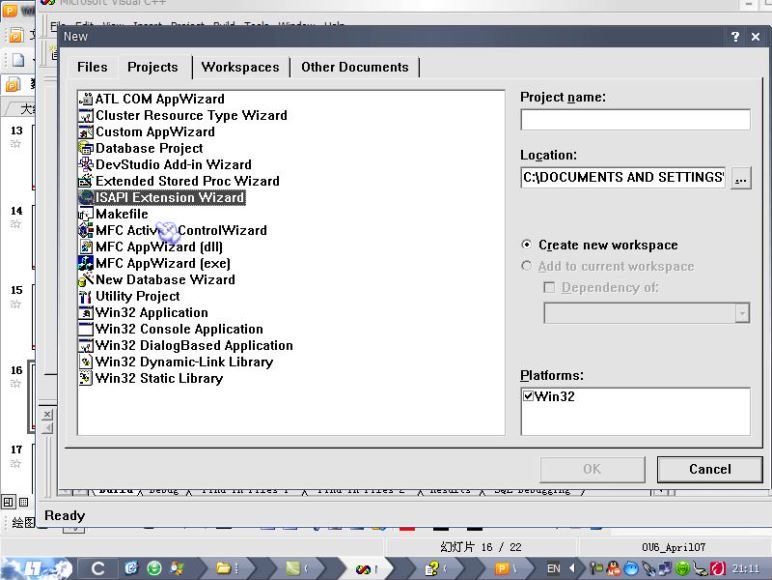Select Cluster Resource Type Wizard icon

86,116
